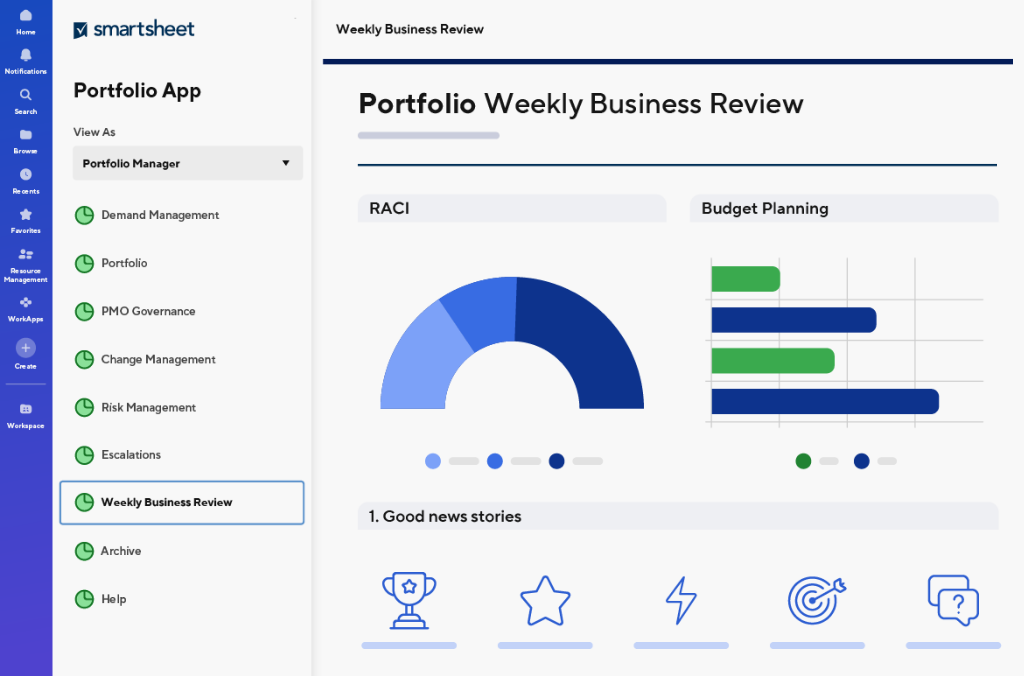Open Notifications bell icon
This screenshot has width=1024, height=676.
pyautogui.click(x=25, y=56)
